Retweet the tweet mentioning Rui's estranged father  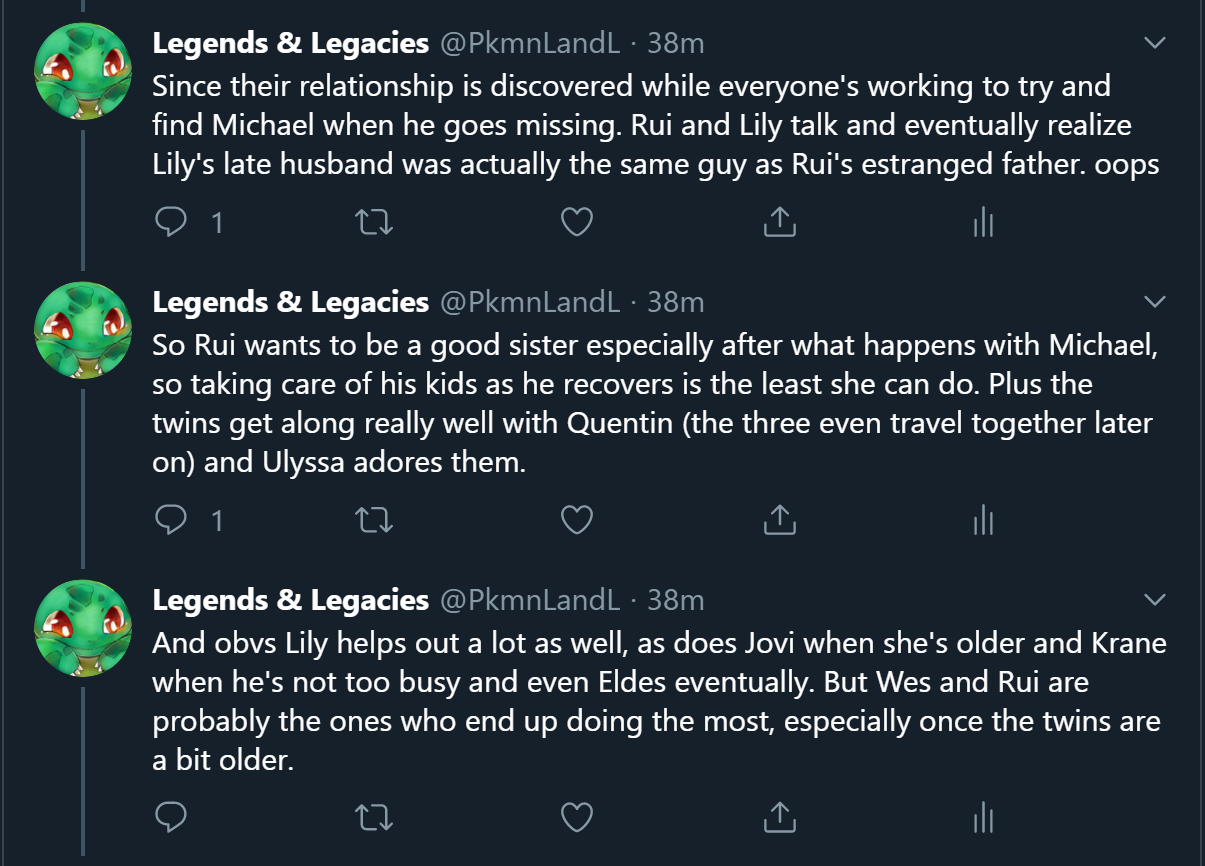[375, 222]
